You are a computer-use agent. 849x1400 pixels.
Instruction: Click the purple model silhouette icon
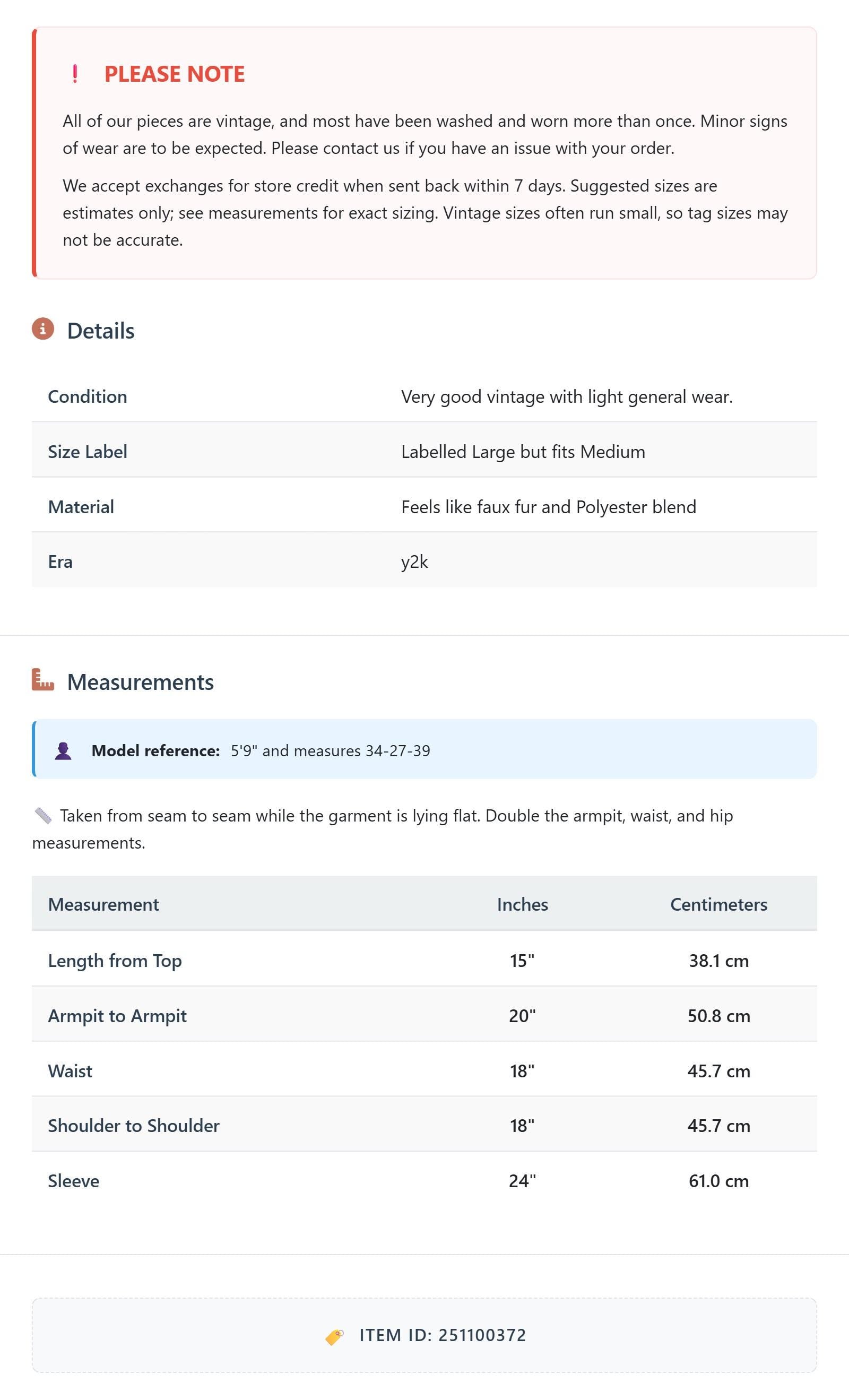click(63, 750)
